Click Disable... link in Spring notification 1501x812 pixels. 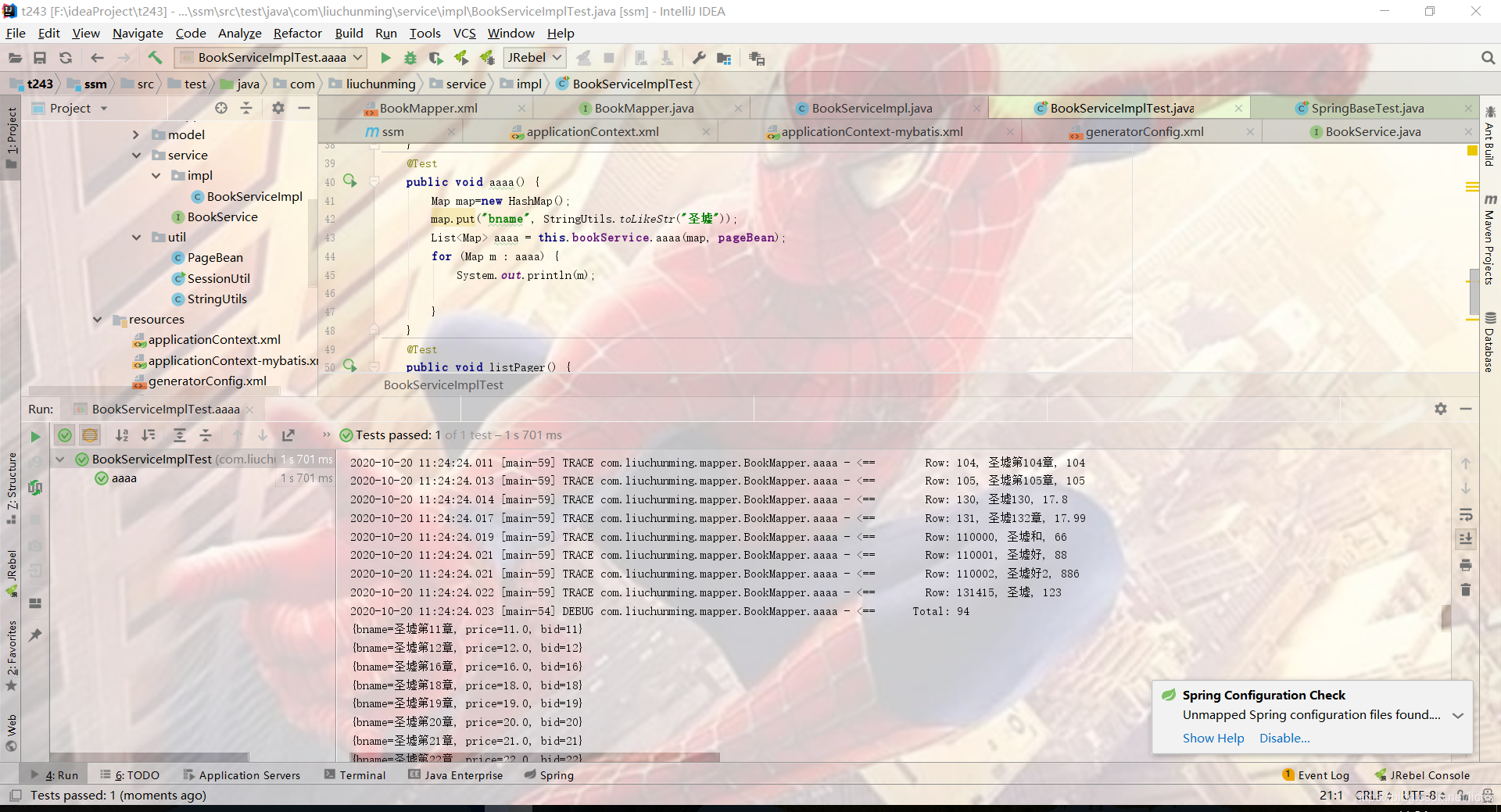tap(1284, 739)
